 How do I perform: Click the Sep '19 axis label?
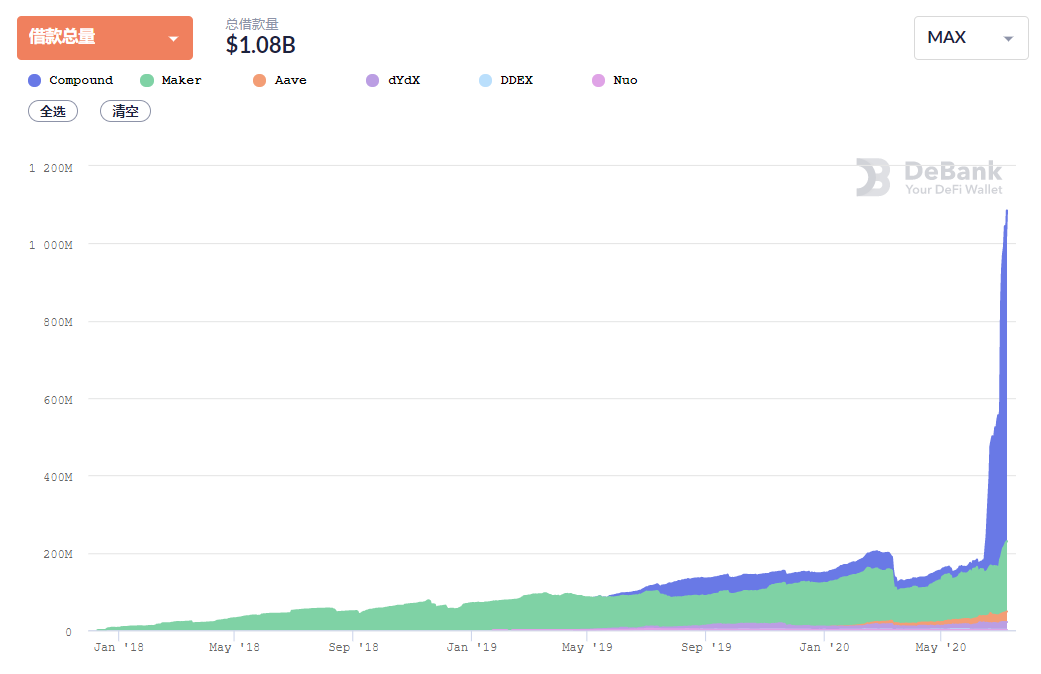click(x=706, y=647)
